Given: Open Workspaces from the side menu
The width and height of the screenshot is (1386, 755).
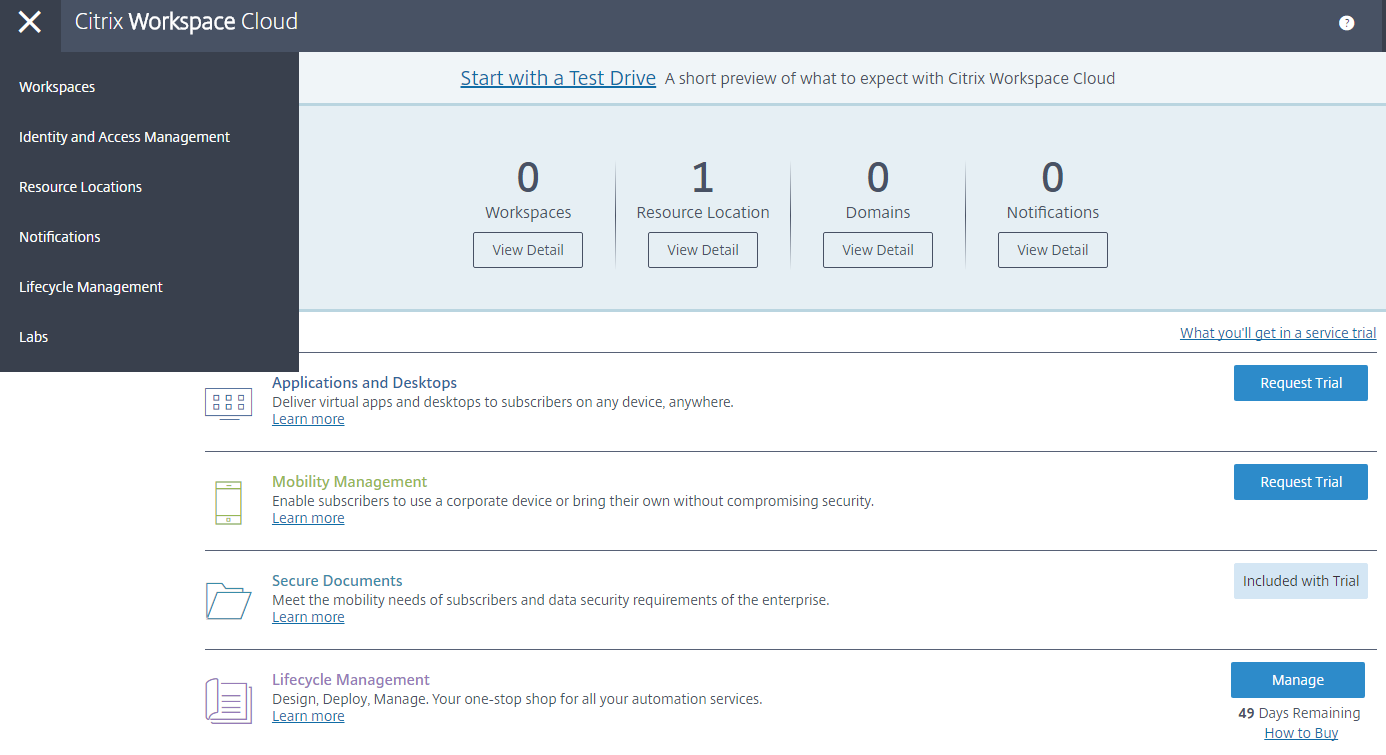Looking at the screenshot, I should [x=57, y=87].
